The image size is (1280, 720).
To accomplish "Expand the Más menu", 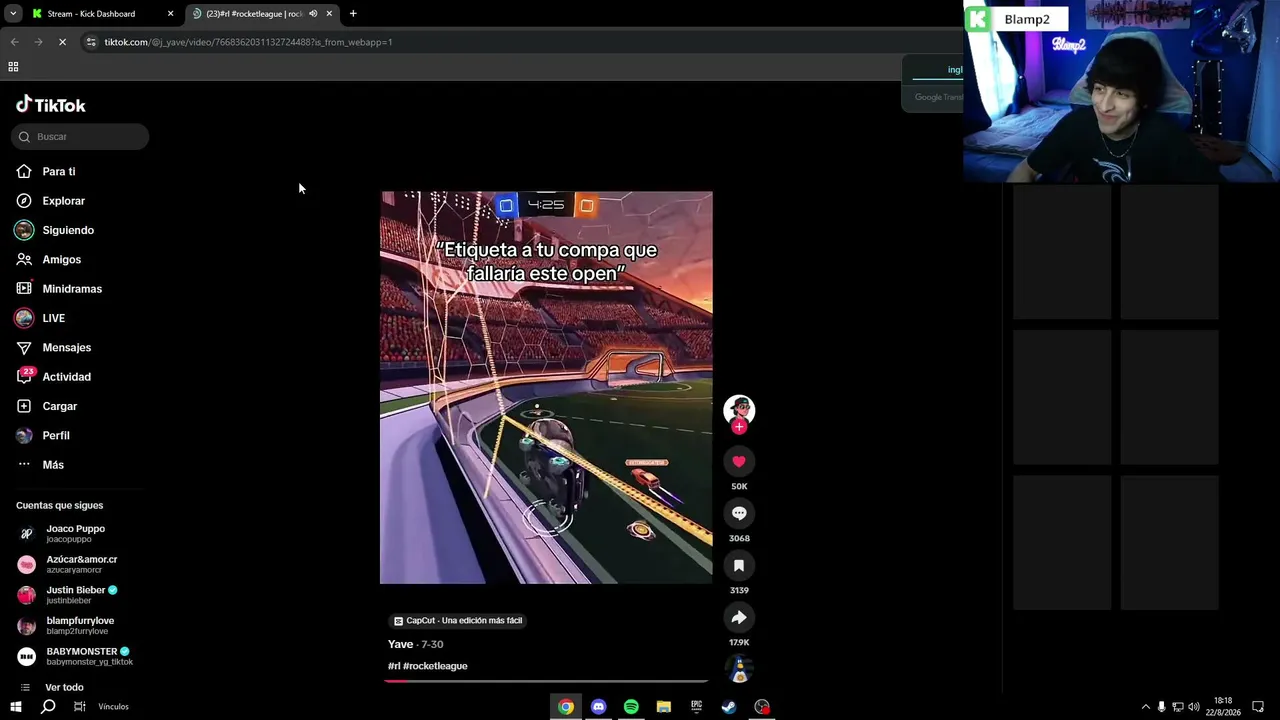I will click(x=52, y=465).
